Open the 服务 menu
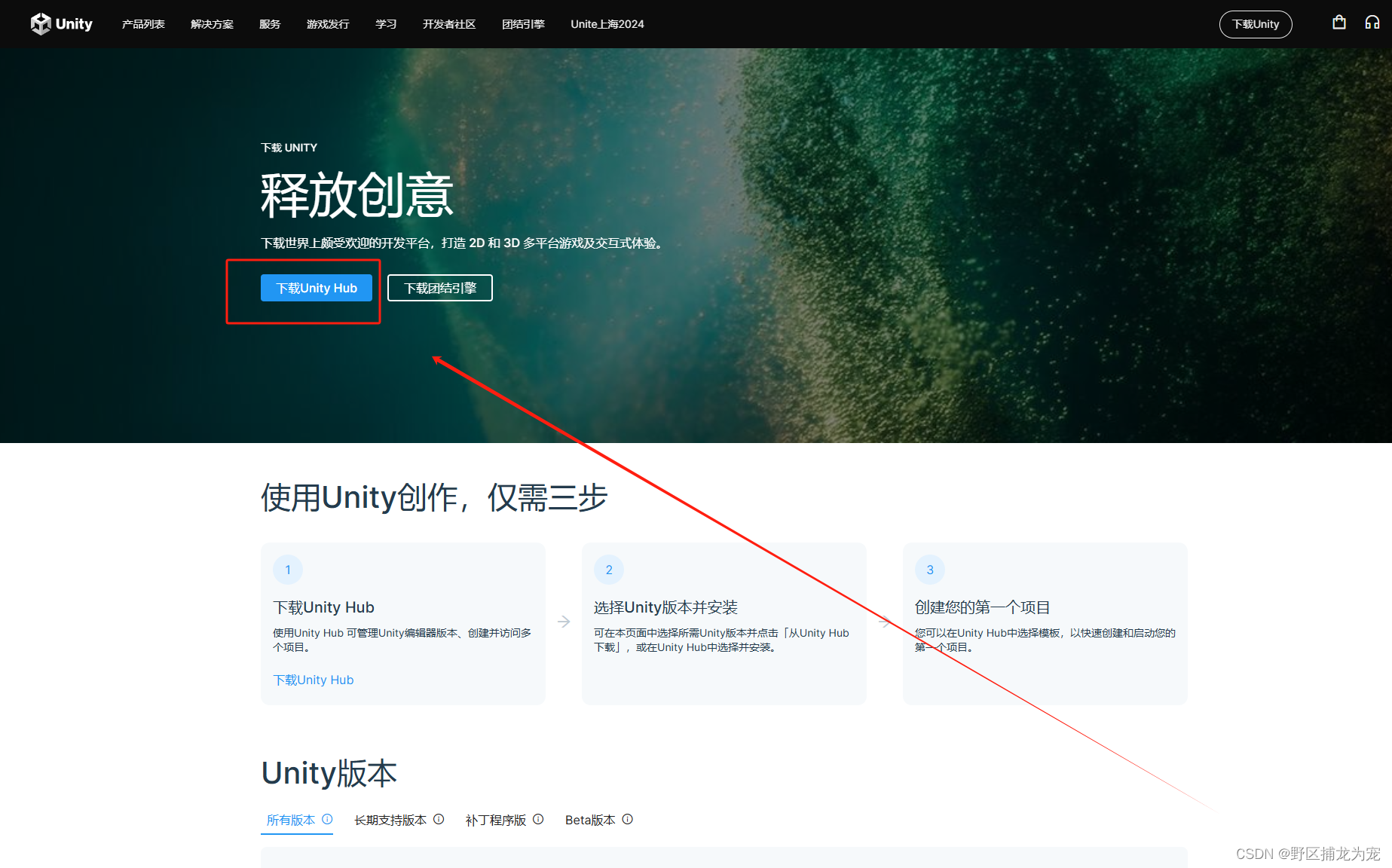This screenshot has height=868, width=1392. 270,24
